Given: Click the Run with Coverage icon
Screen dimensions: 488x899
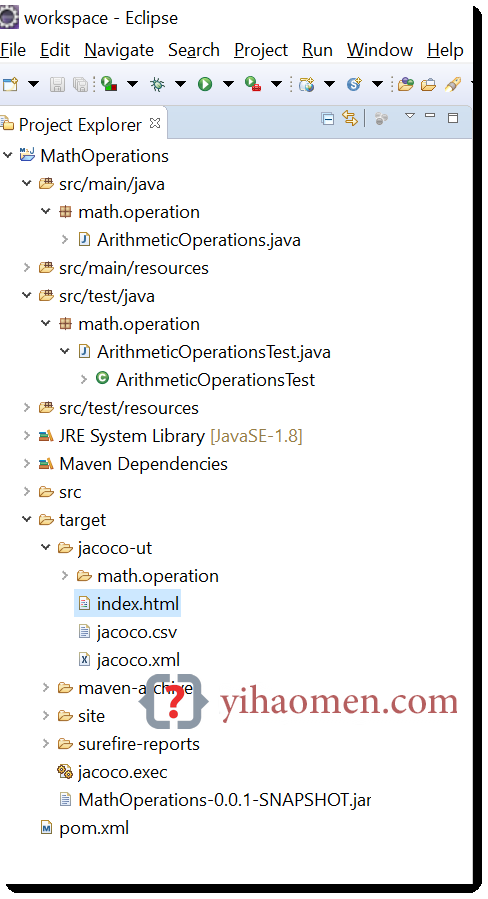Looking at the screenshot, I should tap(108, 84).
